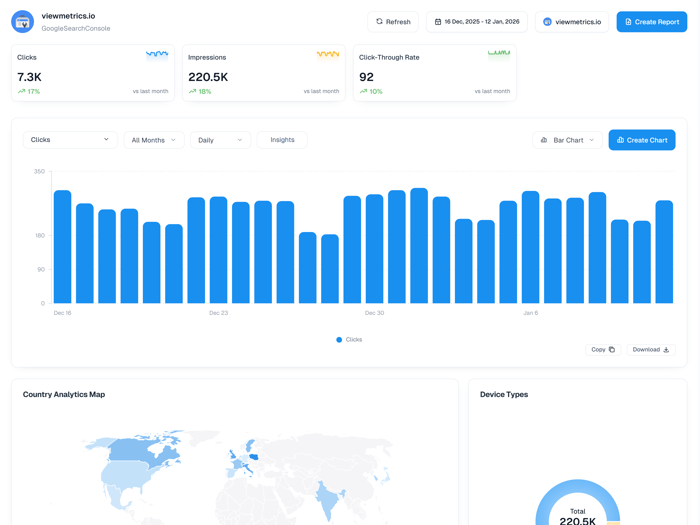This screenshot has width=700, height=525.
Task: Click the bar chart icon in type selector
Action: 544,140
